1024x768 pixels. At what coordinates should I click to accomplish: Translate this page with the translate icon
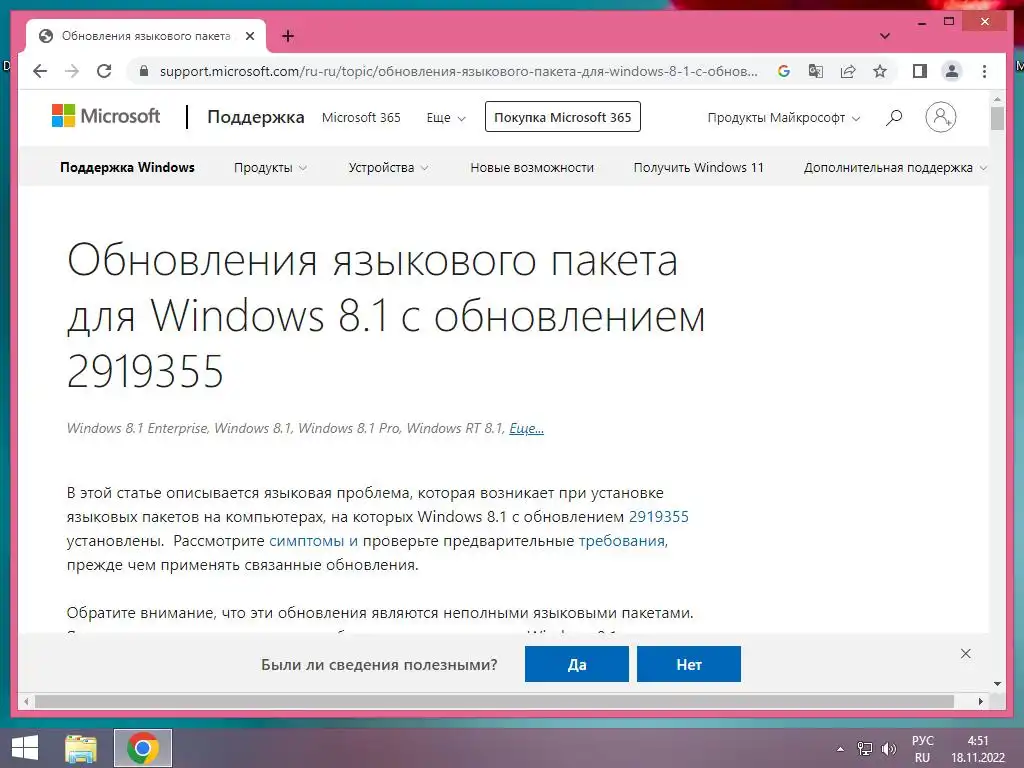(816, 71)
